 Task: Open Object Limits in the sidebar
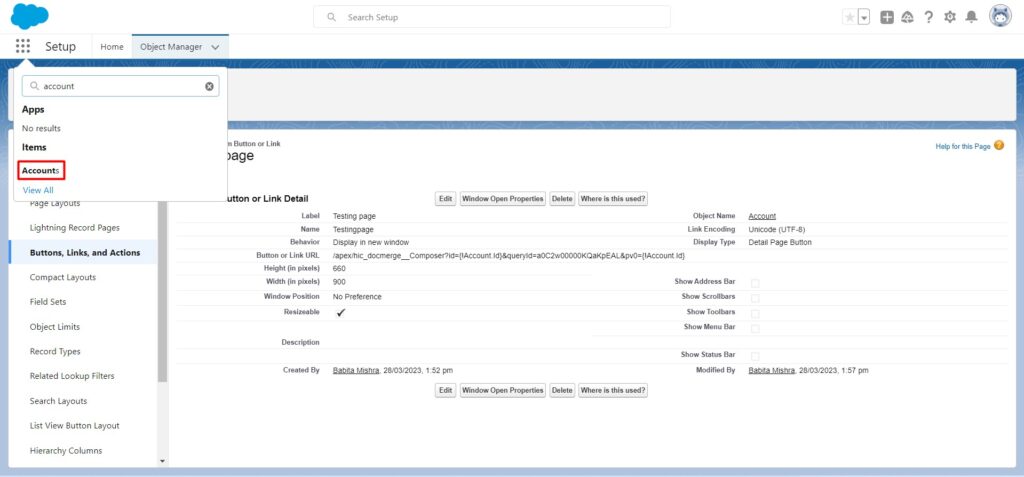coord(55,327)
